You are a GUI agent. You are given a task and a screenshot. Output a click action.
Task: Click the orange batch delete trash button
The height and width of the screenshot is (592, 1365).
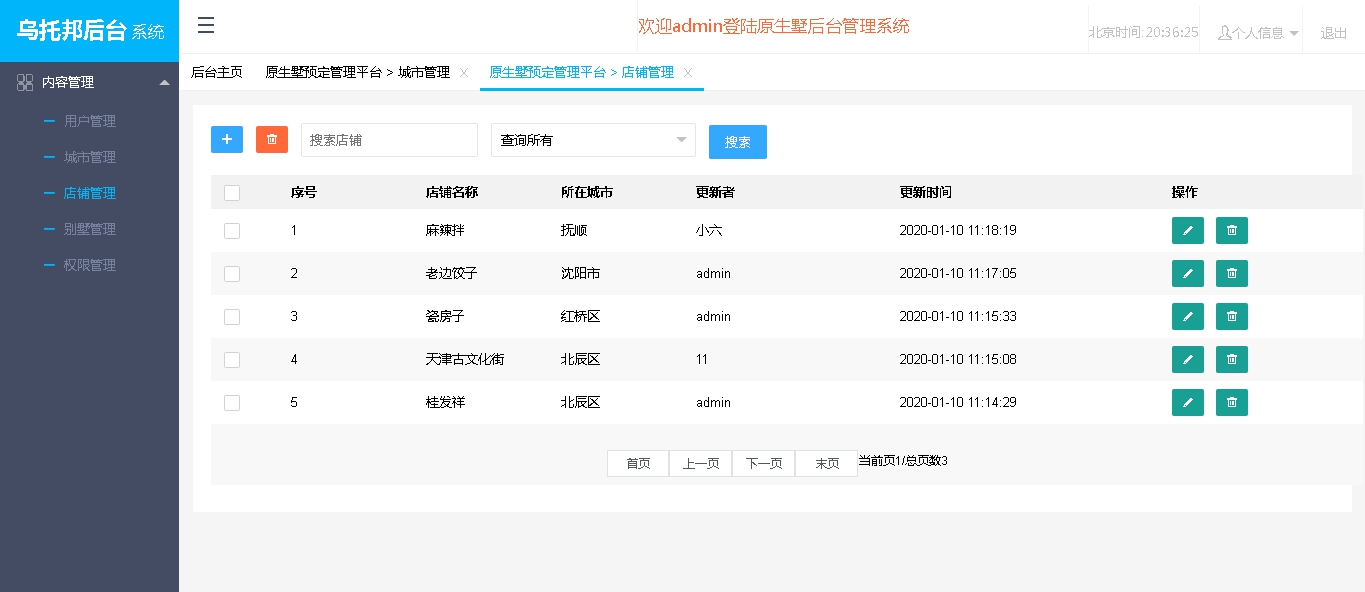point(272,140)
